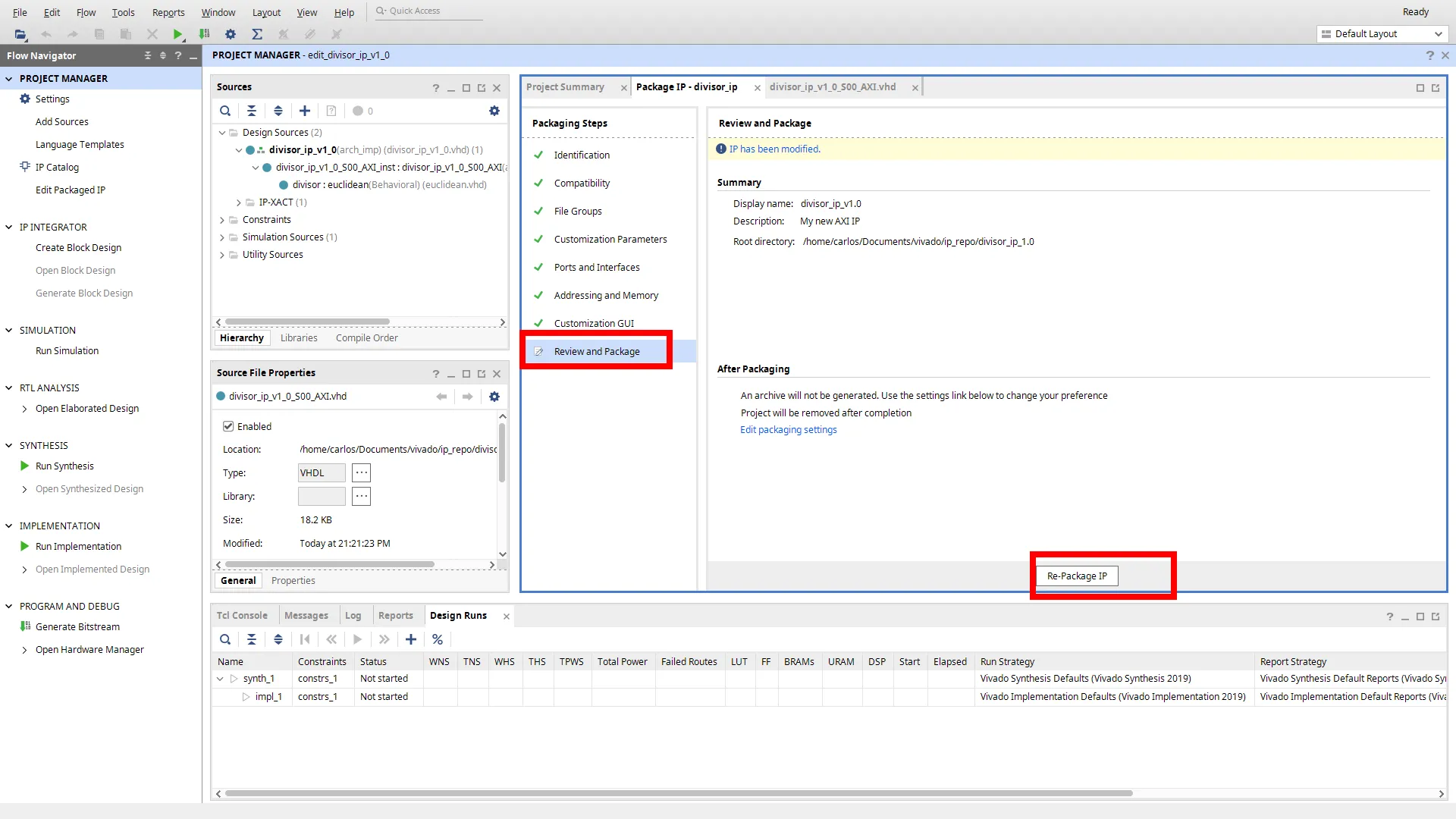The height and width of the screenshot is (819, 1456).
Task: Click the green Run Synthesis toolbar arrow
Action: pos(177,34)
